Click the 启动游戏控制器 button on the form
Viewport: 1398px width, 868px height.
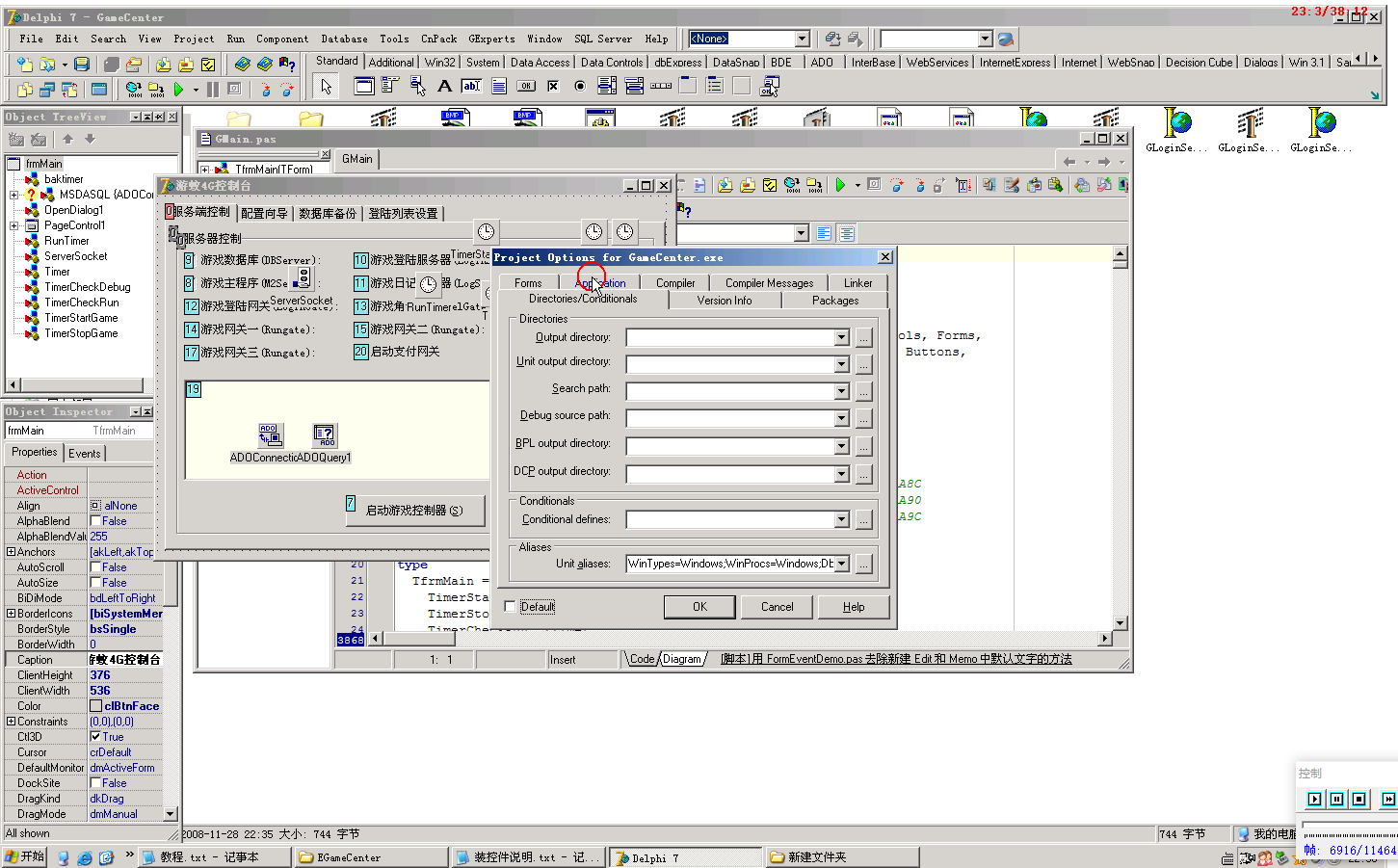coord(414,511)
